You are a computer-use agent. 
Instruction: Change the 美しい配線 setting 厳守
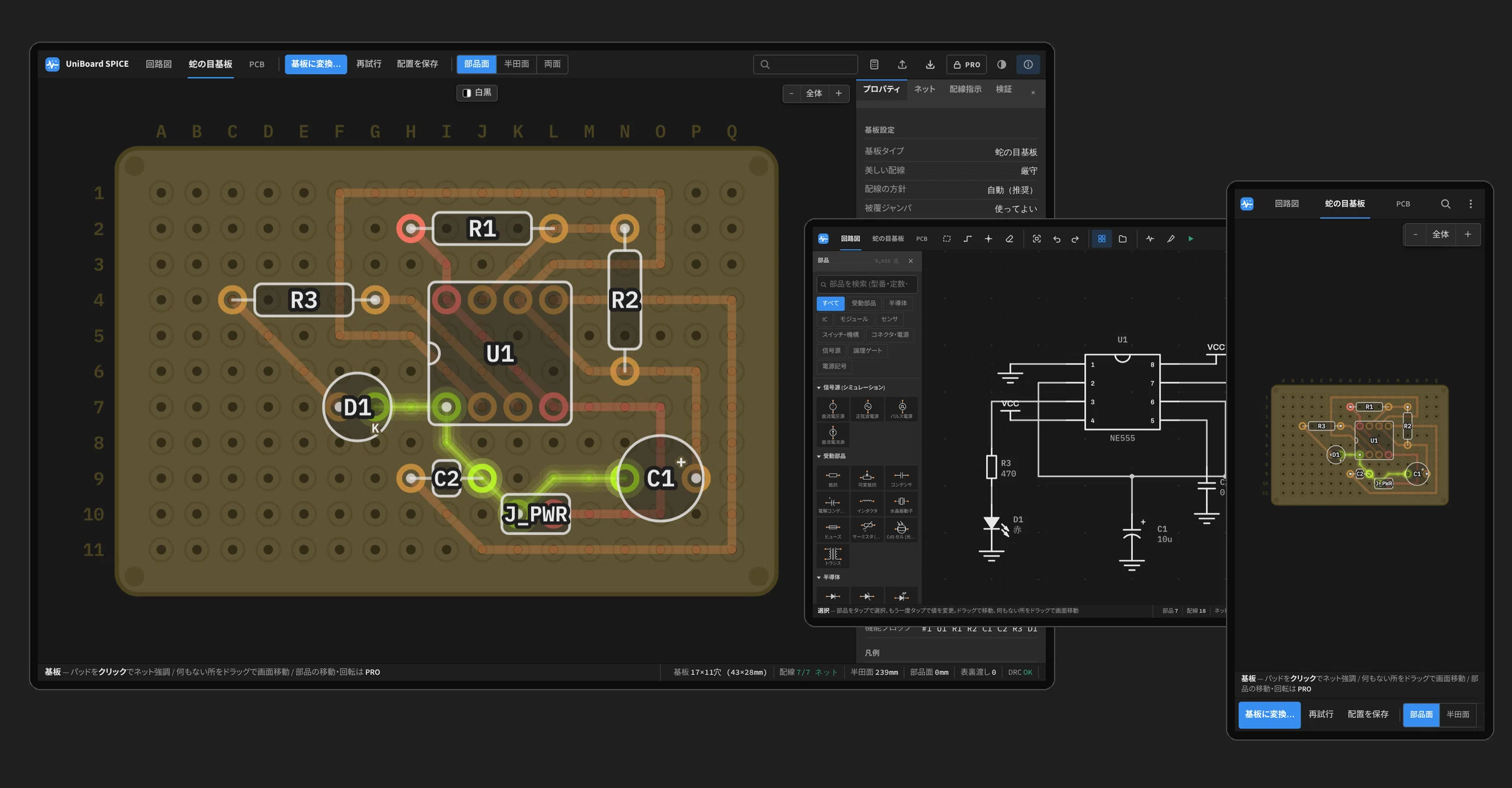tap(1029, 171)
